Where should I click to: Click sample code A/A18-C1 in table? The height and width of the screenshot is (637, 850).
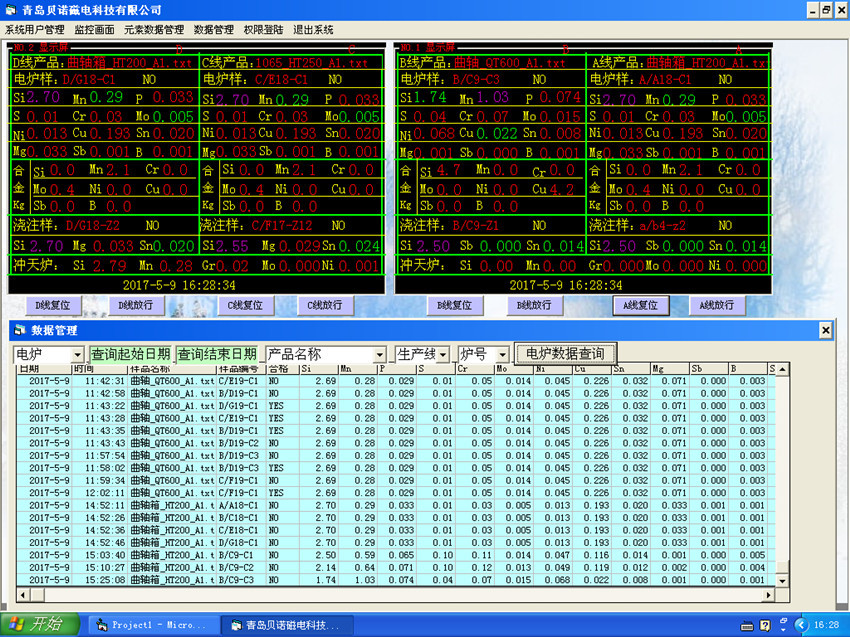[239, 506]
